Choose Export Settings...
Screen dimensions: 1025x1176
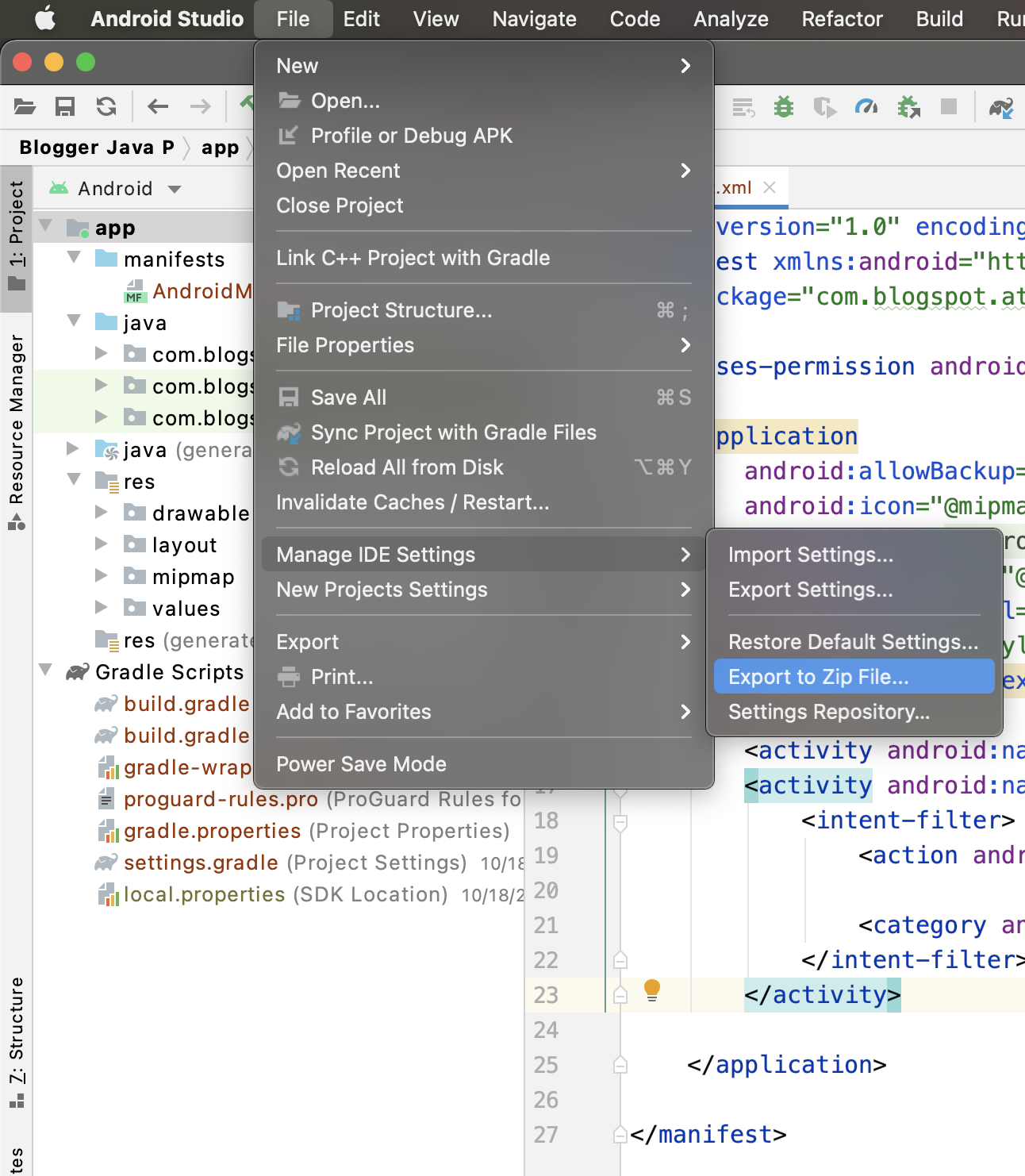tap(854, 590)
